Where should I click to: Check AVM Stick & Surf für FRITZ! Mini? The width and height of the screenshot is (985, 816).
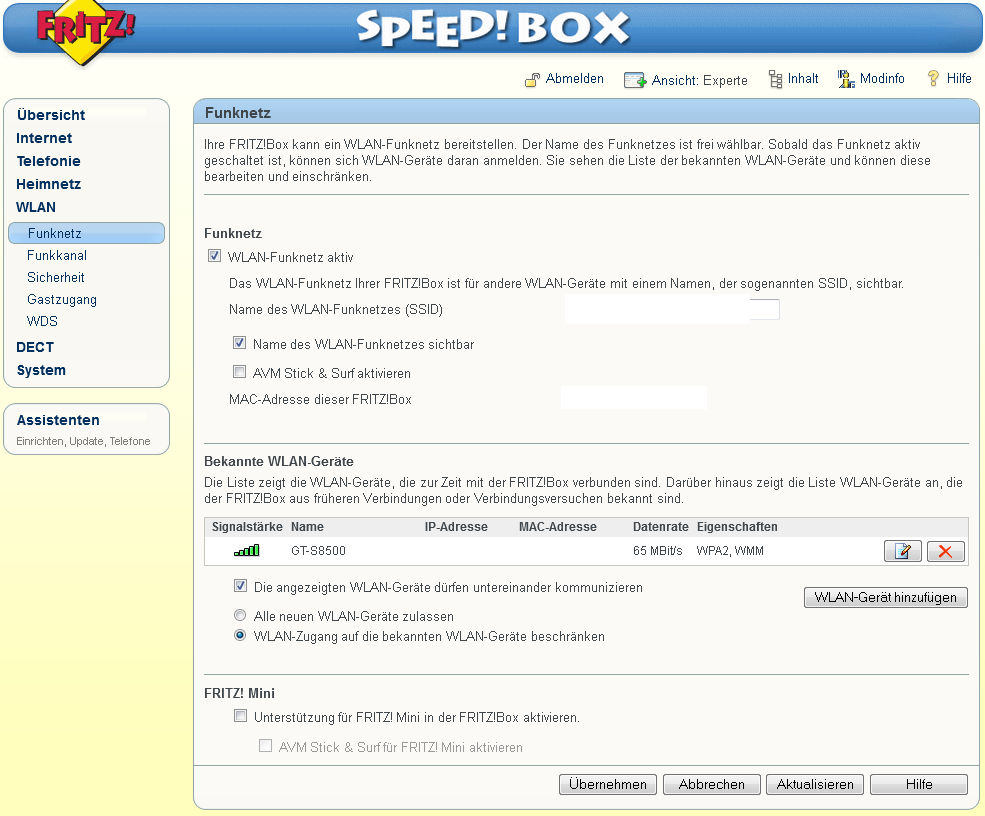[x=266, y=746]
